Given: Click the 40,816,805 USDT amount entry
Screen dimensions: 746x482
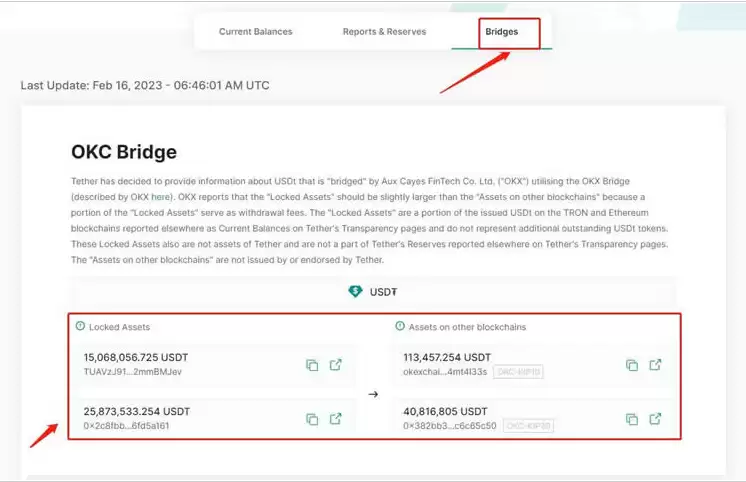Looking at the screenshot, I should tap(446, 411).
